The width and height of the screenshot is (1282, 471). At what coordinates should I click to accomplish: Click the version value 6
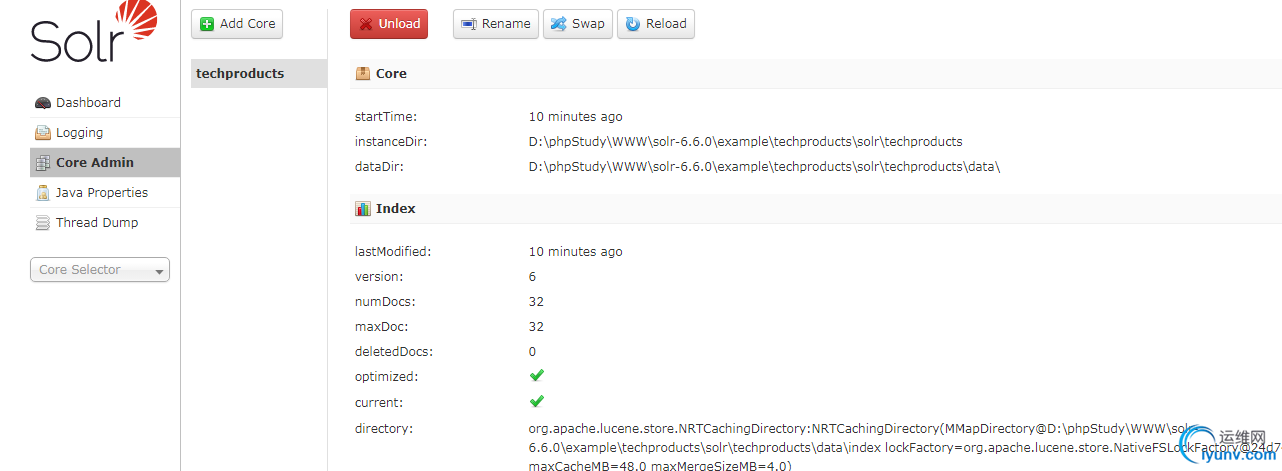click(x=533, y=277)
